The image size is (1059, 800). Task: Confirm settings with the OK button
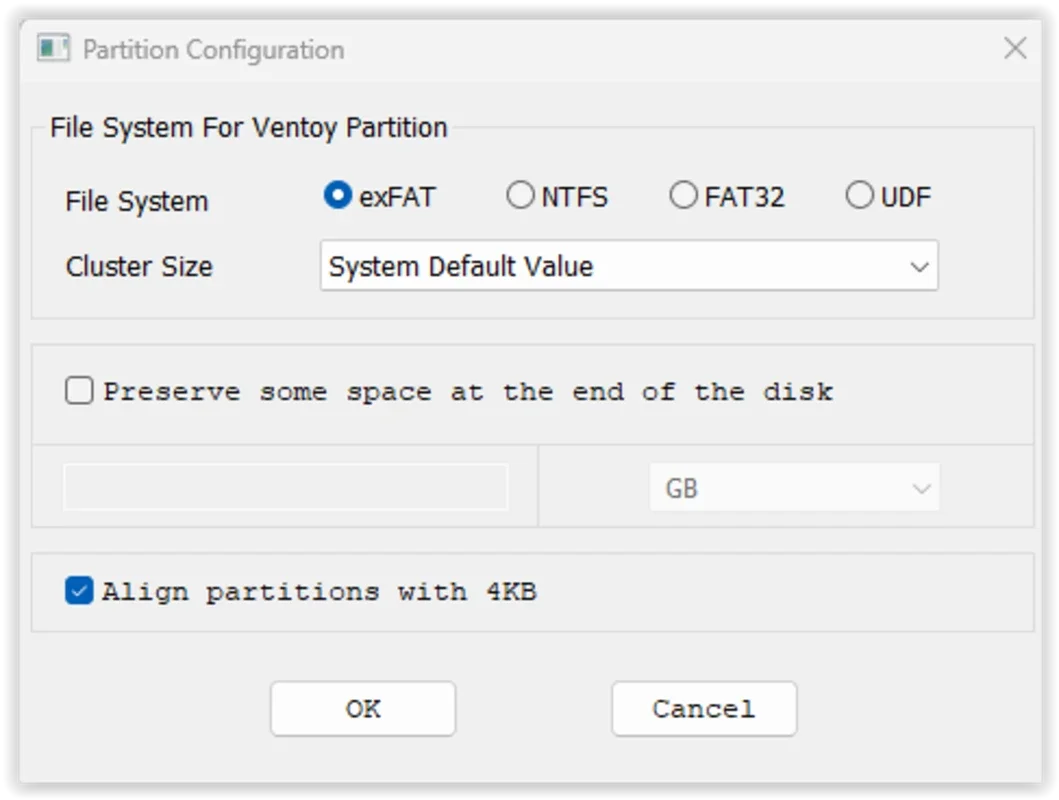[363, 709]
